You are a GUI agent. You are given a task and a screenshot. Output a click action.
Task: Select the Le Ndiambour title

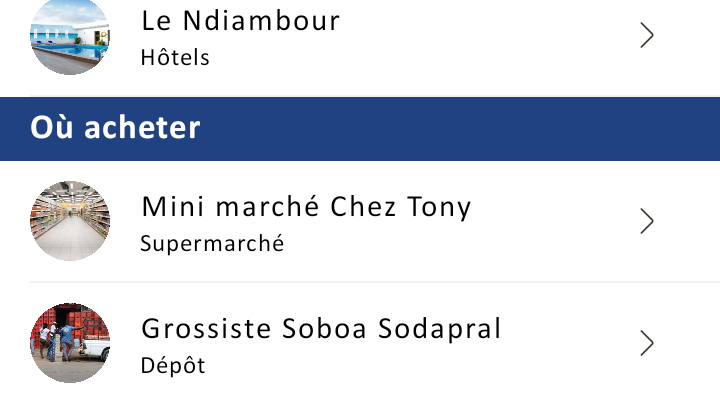tap(241, 20)
